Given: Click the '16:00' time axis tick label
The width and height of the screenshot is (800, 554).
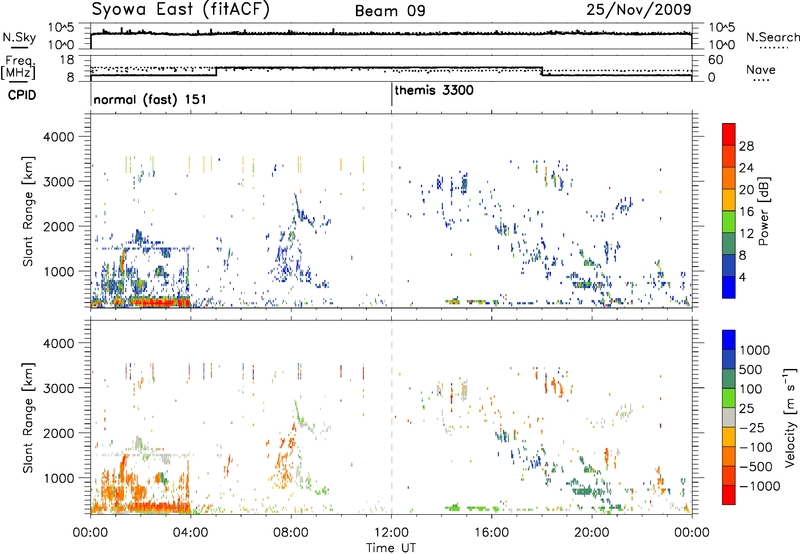Looking at the screenshot, I should [491, 533].
